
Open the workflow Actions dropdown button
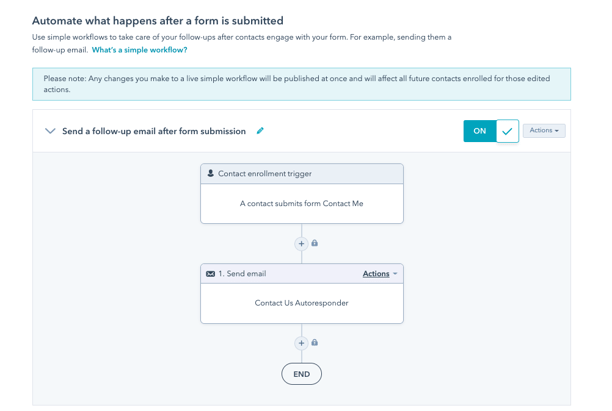544,130
